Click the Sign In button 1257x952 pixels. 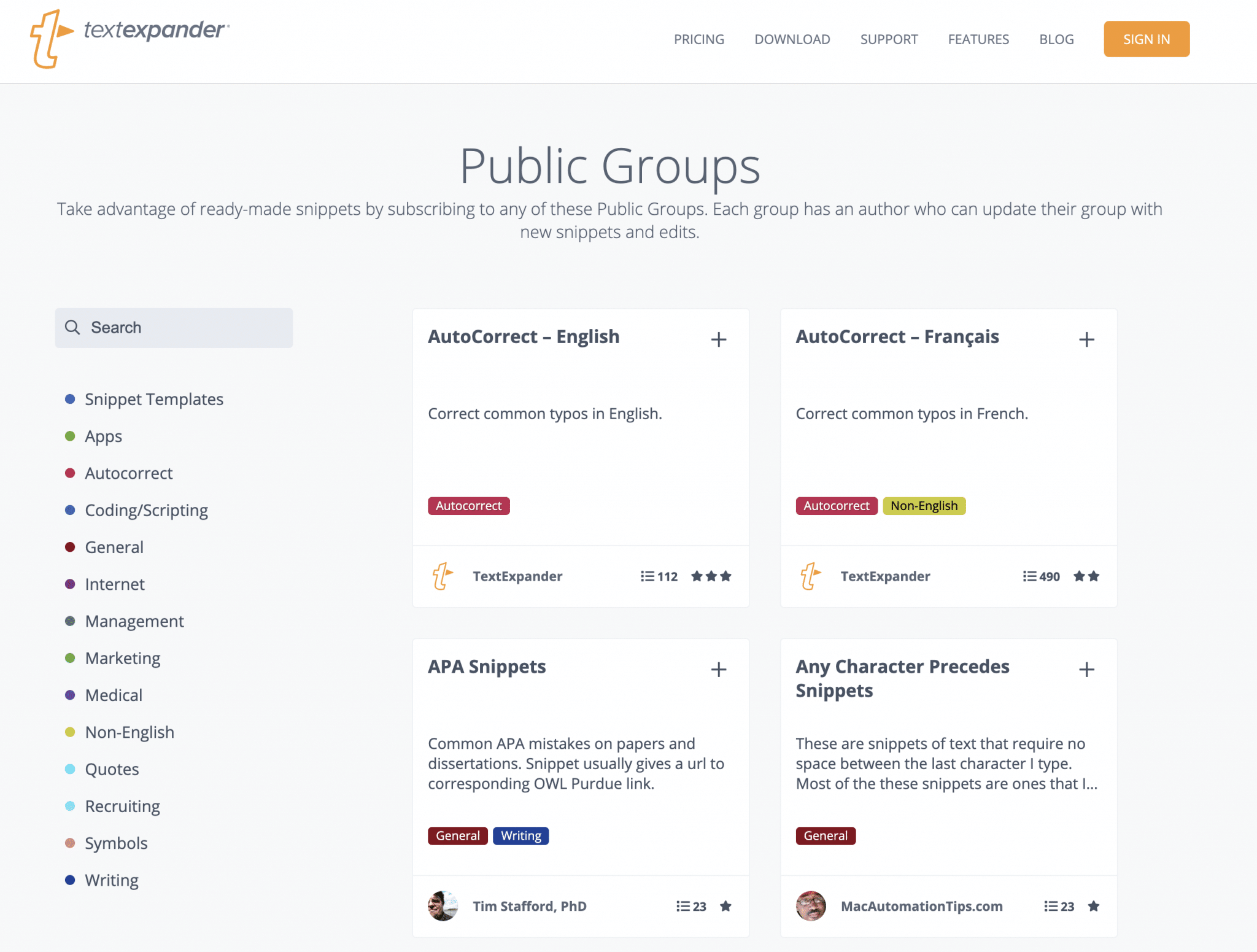click(1147, 39)
